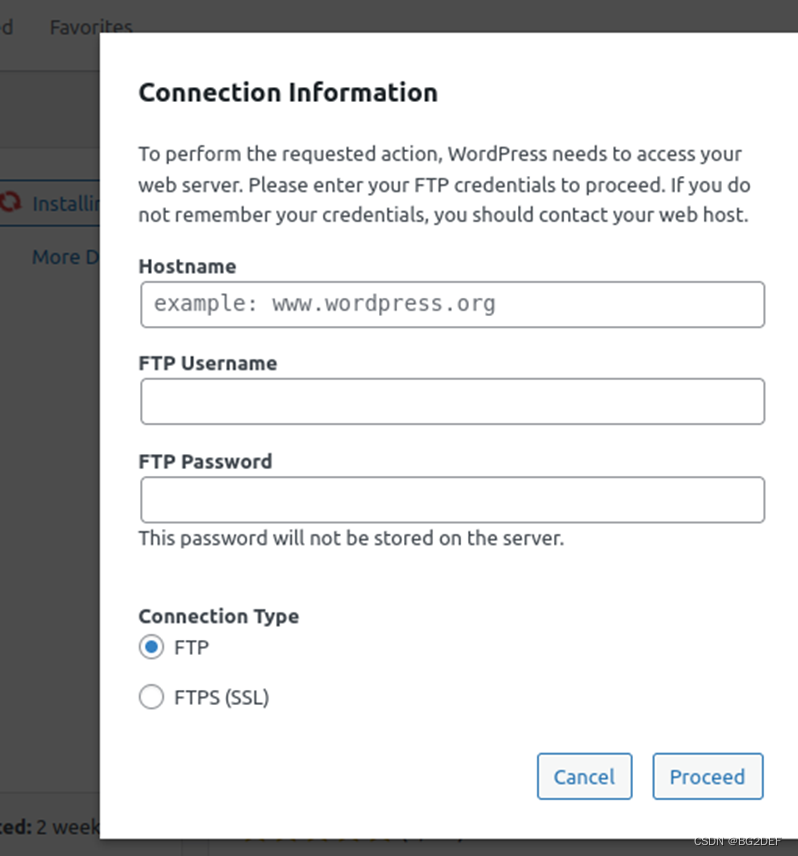Viewport: 798px width, 856px height.
Task: Click the Connection Information dialog title
Action: 288,93
